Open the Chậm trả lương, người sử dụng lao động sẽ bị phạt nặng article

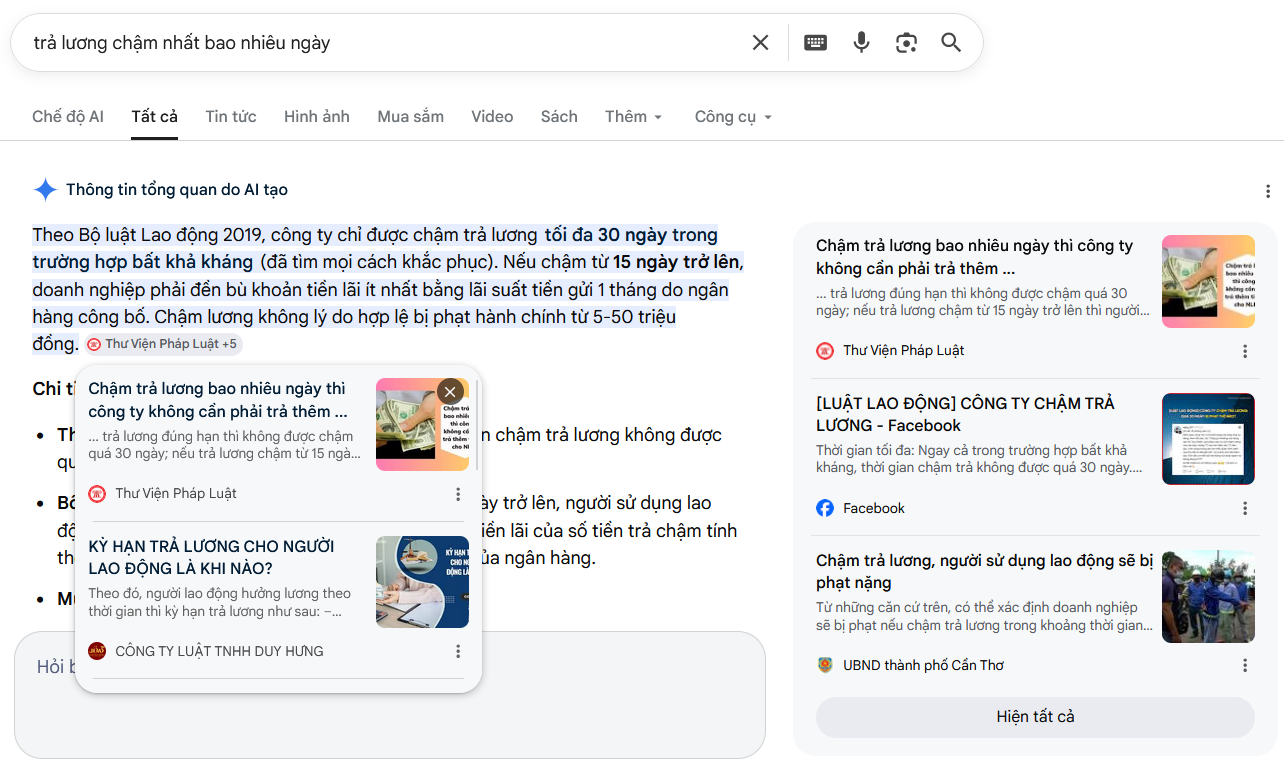984,571
